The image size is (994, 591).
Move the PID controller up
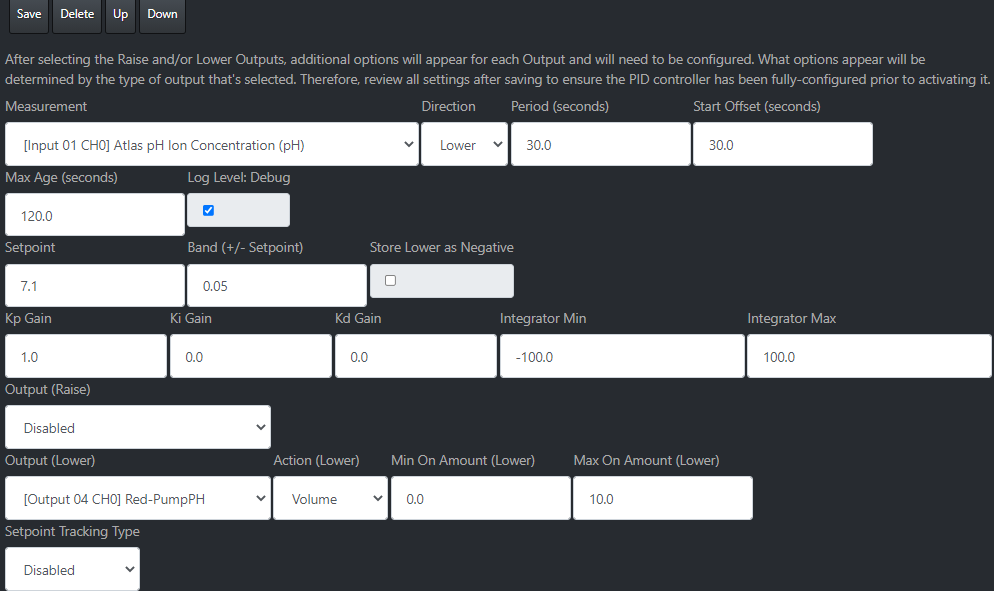coord(120,15)
